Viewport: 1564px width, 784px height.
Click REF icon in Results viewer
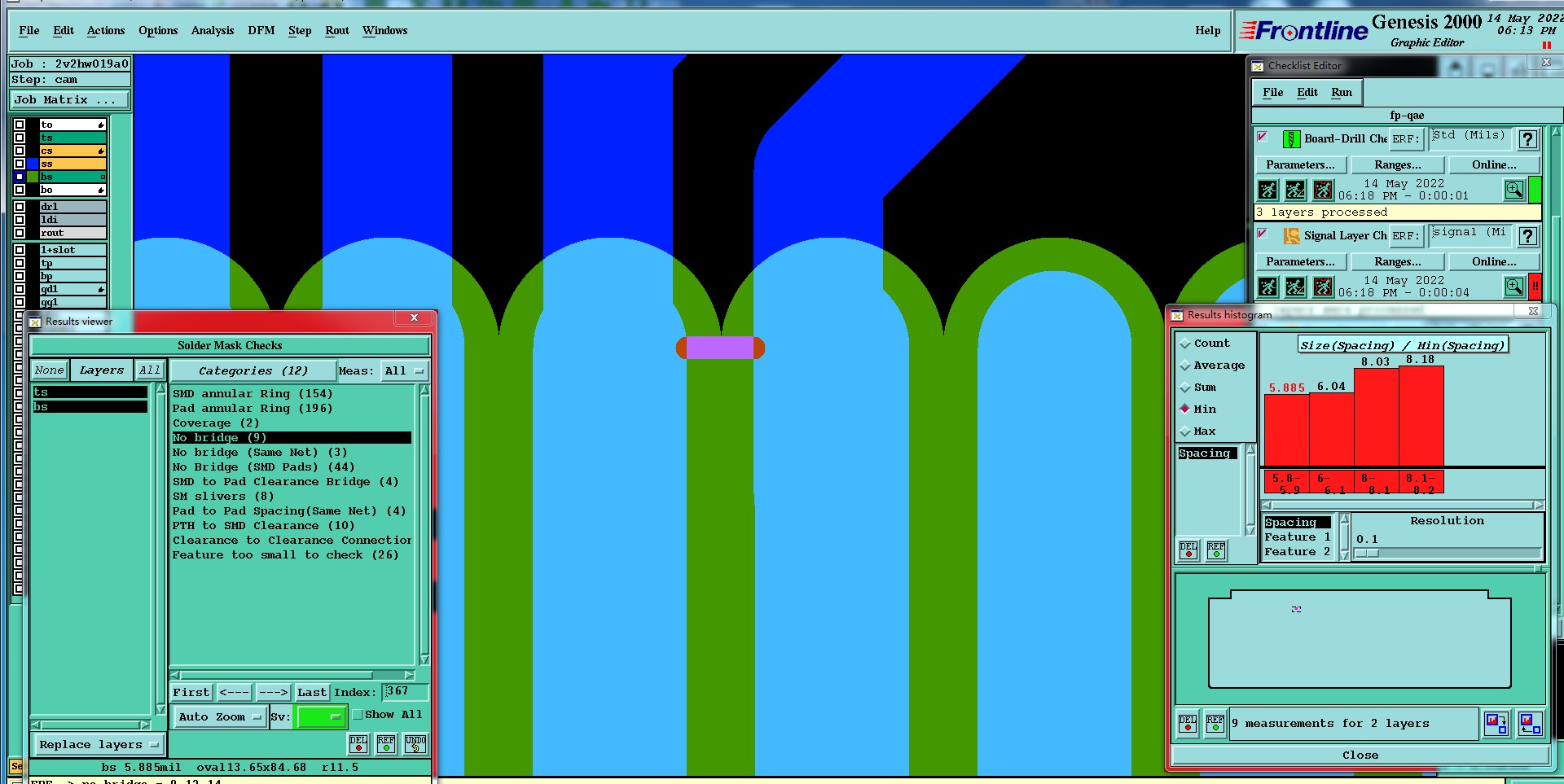[386, 743]
